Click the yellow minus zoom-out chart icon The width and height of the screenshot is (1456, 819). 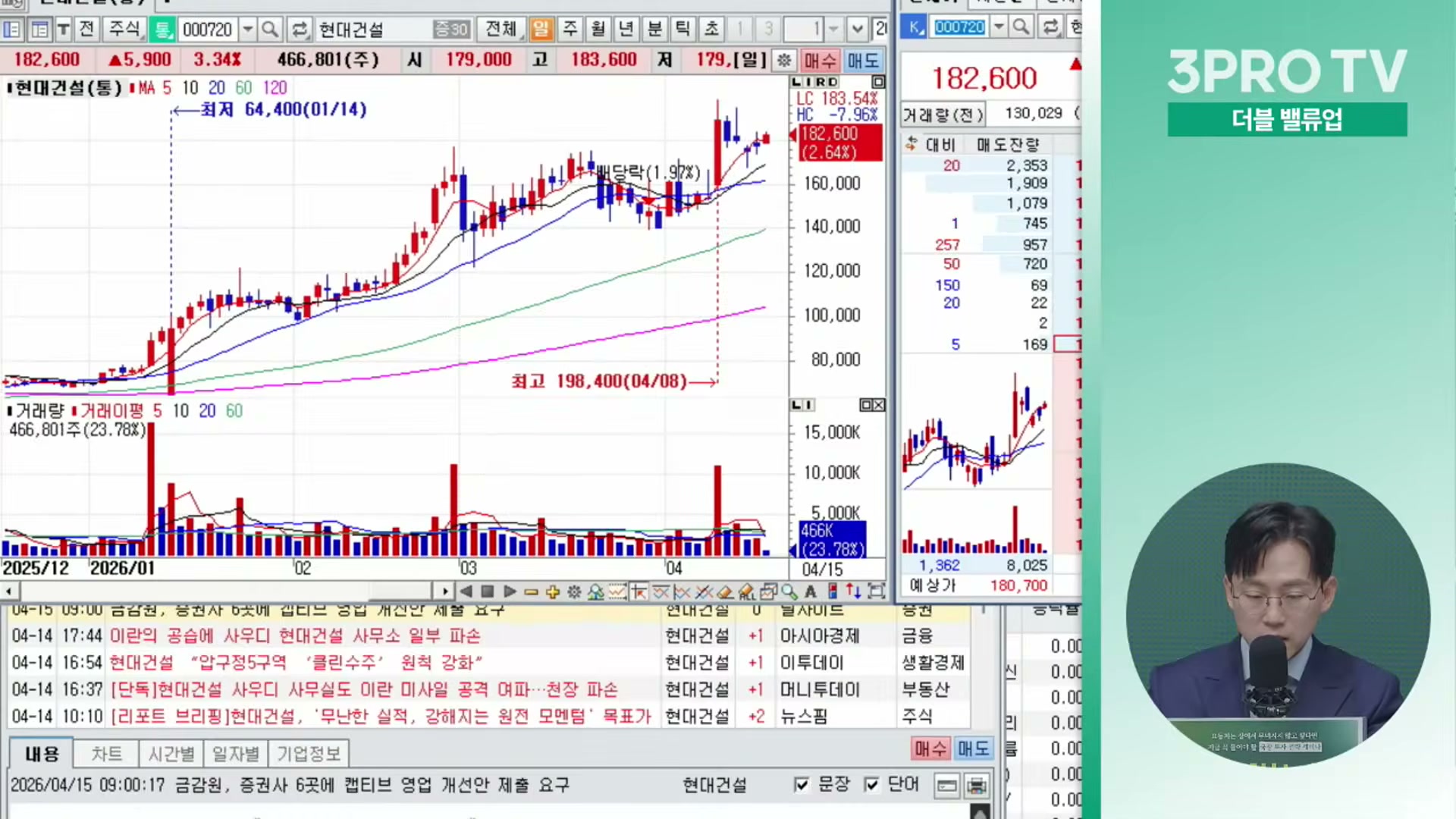tap(531, 591)
